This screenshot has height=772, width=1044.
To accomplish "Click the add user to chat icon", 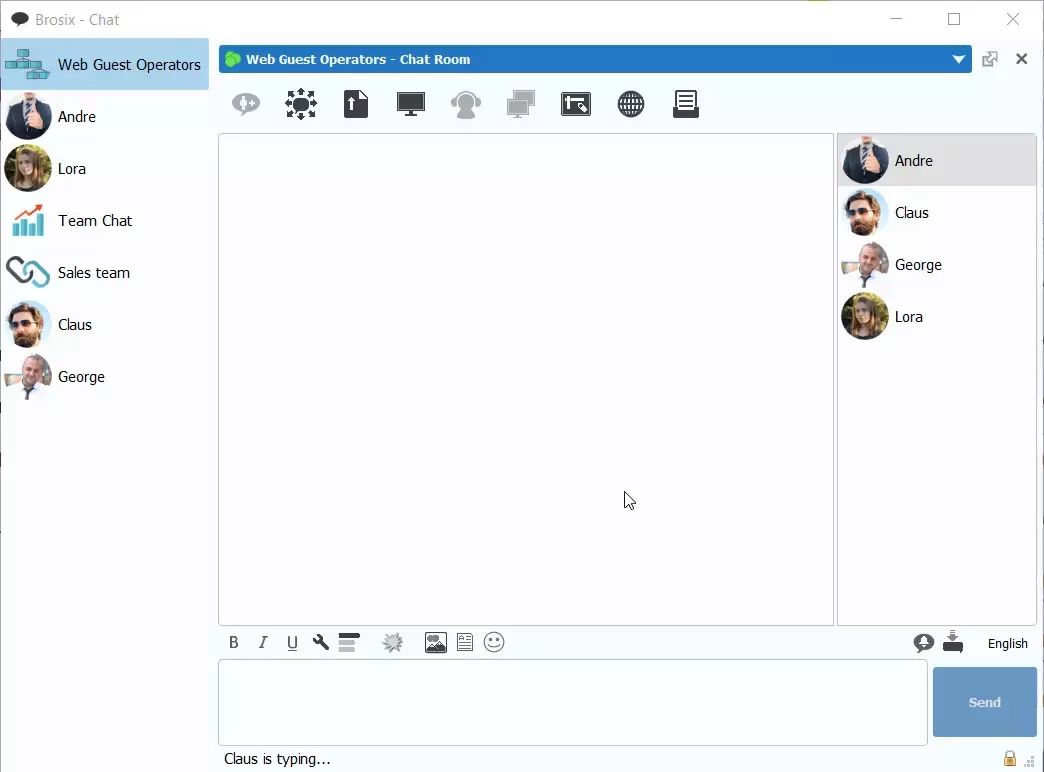I will coord(246,104).
